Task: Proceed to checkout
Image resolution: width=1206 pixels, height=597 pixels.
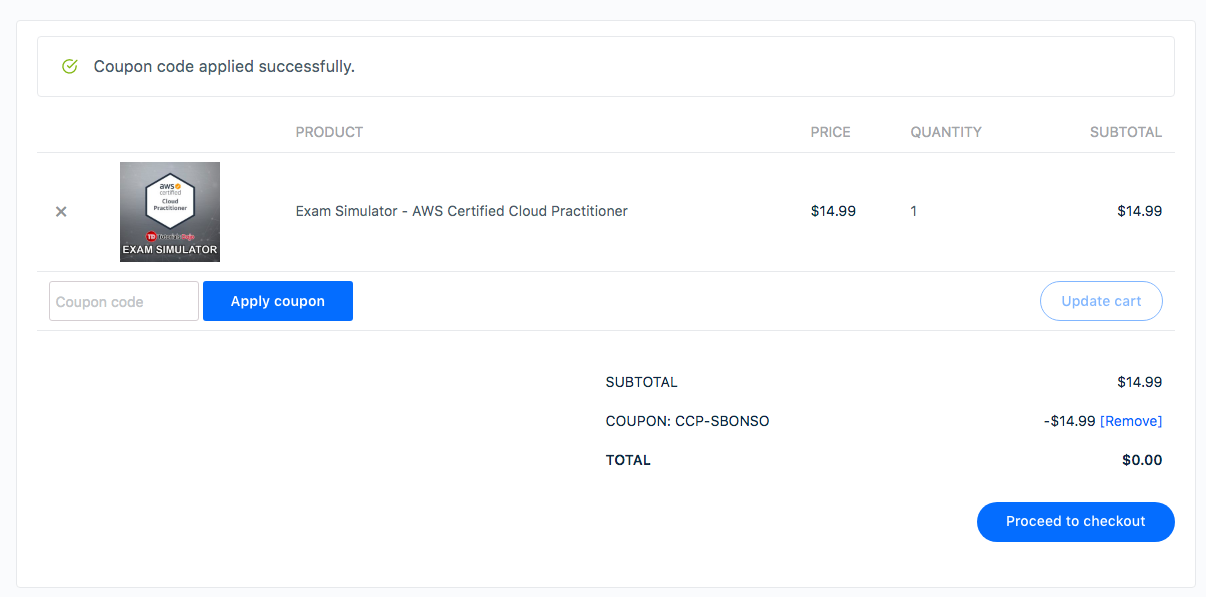Action: pos(1075,521)
